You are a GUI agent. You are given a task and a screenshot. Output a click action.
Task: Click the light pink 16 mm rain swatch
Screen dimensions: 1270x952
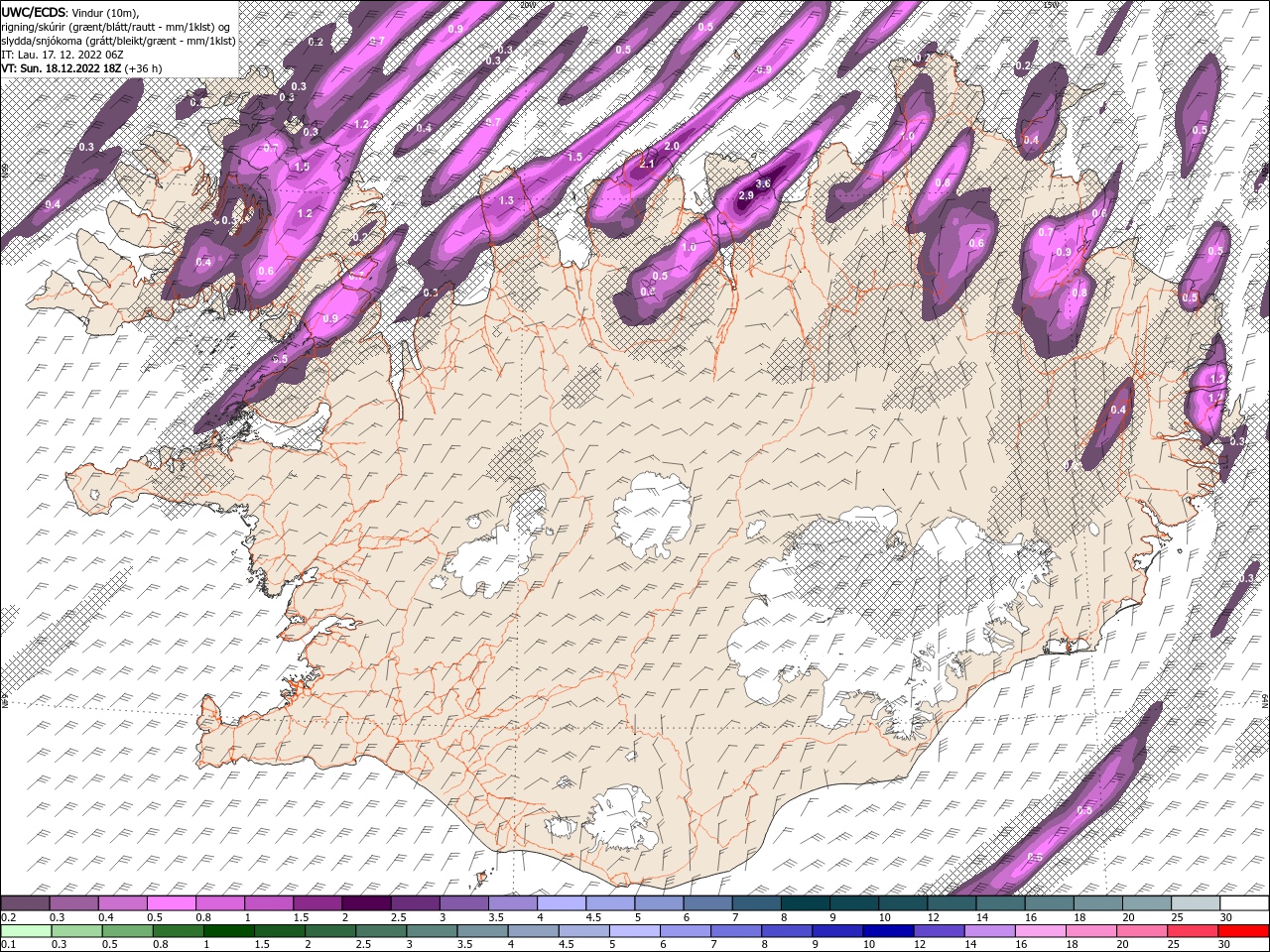[1040, 930]
